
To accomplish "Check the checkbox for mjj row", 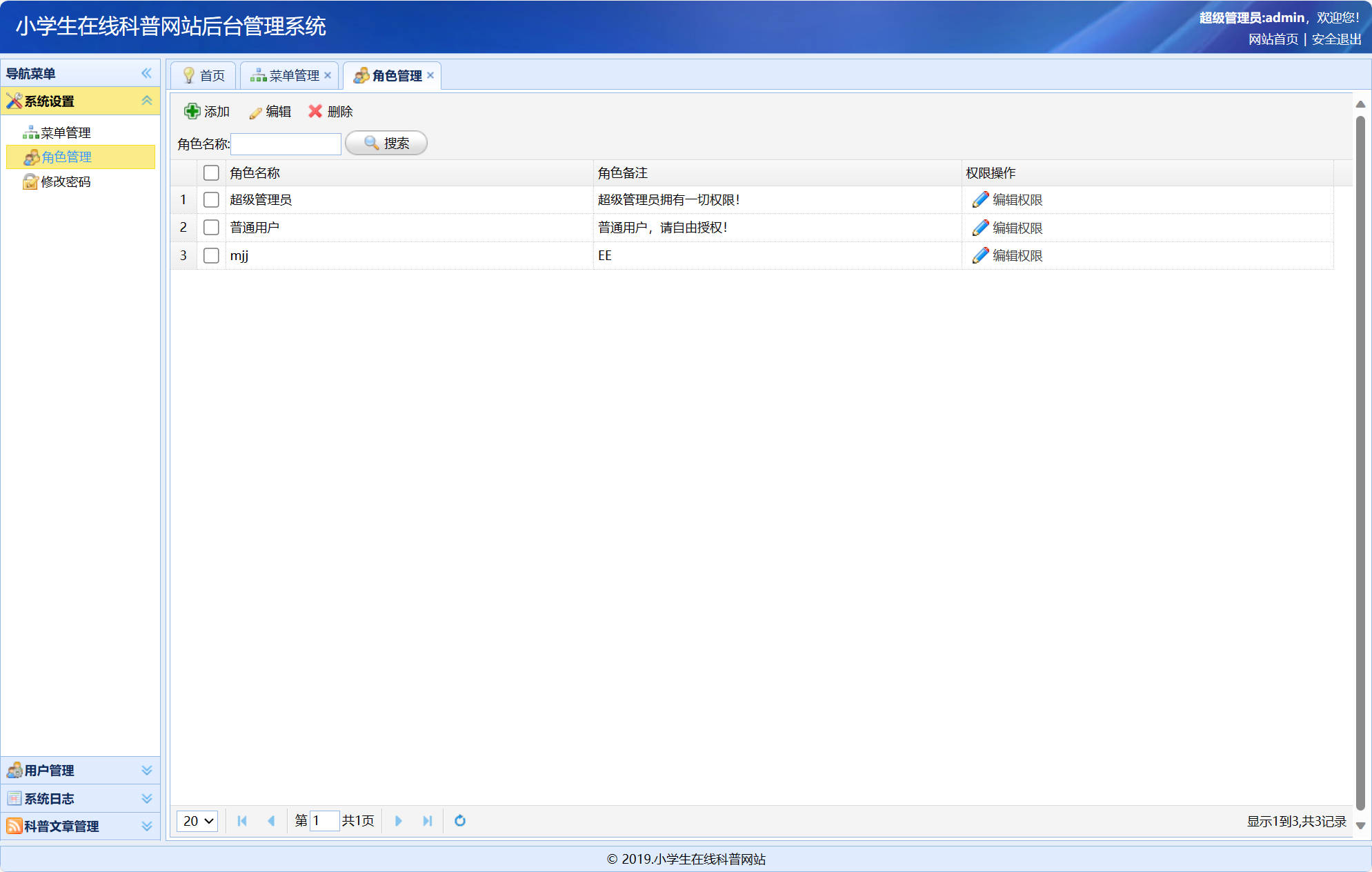I will (x=211, y=255).
